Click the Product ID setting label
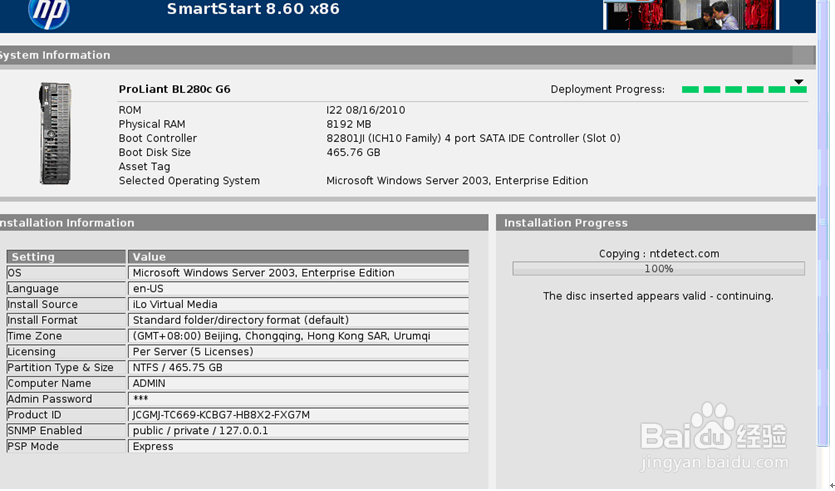This screenshot has height=491, width=835. point(34,415)
